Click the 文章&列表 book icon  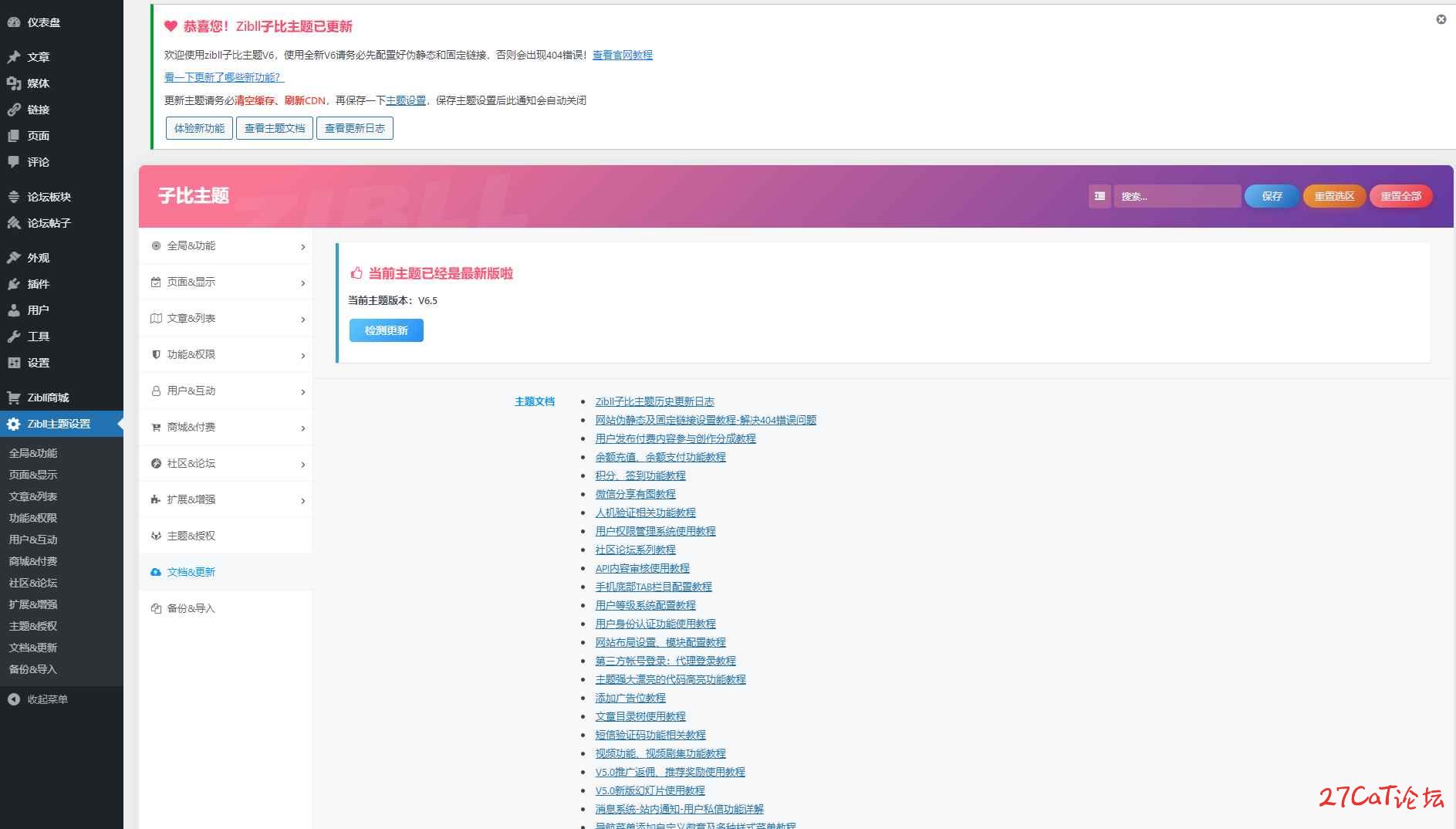[x=156, y=318]
